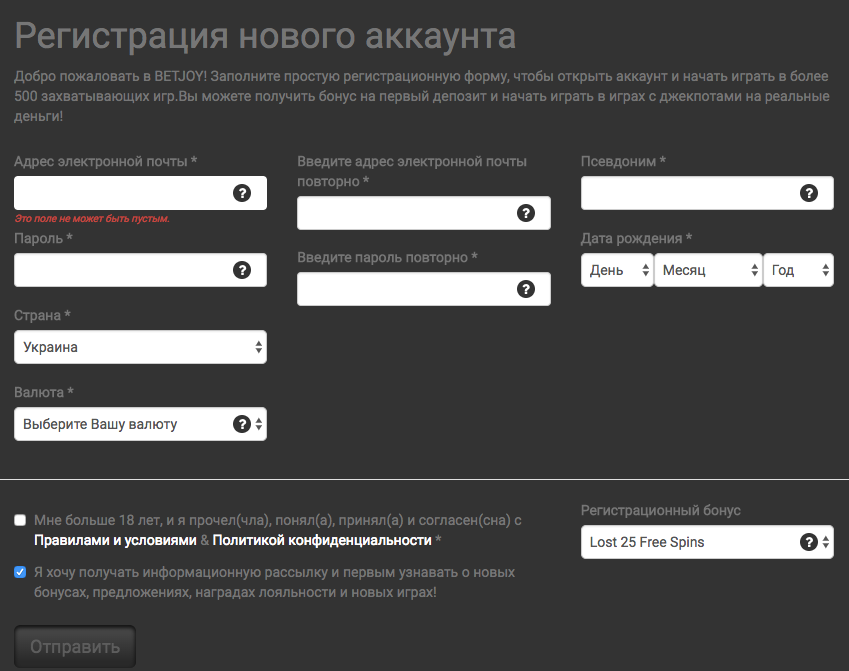Screen dimensions: 849x671
Task: Open the Выберите Вашу валюту dropdown
Action: (x=140, y=424)
